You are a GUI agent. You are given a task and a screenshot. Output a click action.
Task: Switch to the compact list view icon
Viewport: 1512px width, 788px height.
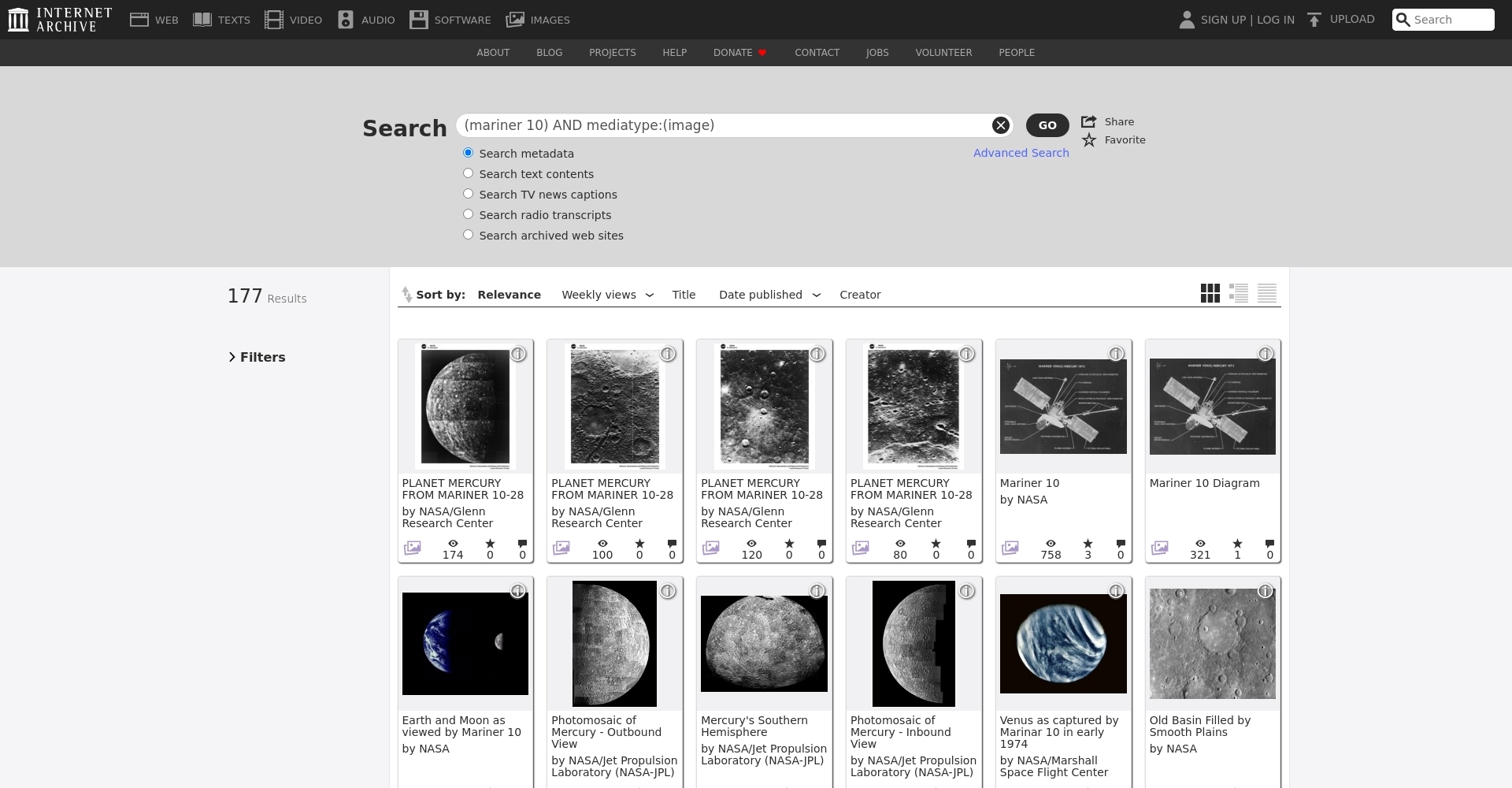(1266, 293)
